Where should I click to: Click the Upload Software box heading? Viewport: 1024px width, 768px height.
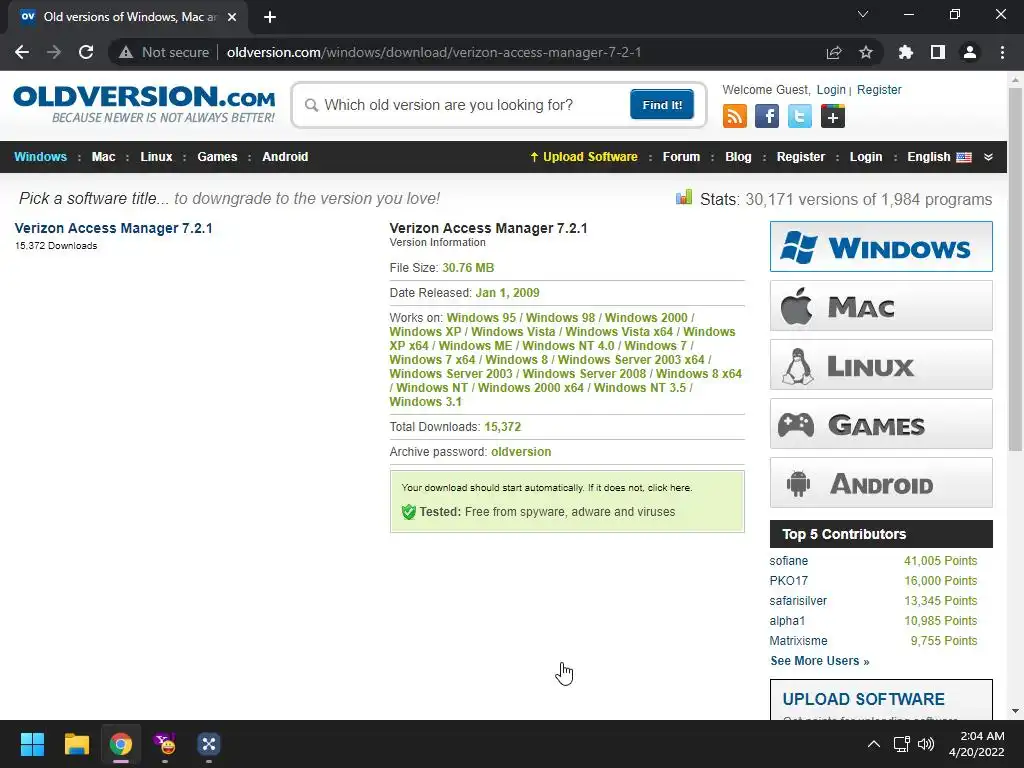(x=863, y=699)
